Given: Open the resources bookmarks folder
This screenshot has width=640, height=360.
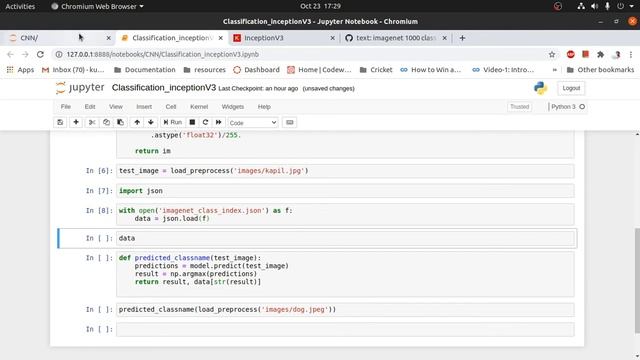Looking at the screenshot, I should click(205, 70).
